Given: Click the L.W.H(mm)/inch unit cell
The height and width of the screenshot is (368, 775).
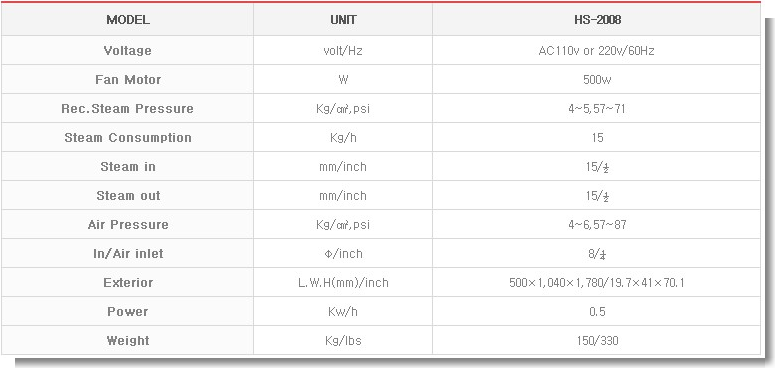Looking at the screenshot, I should [343, 283].
